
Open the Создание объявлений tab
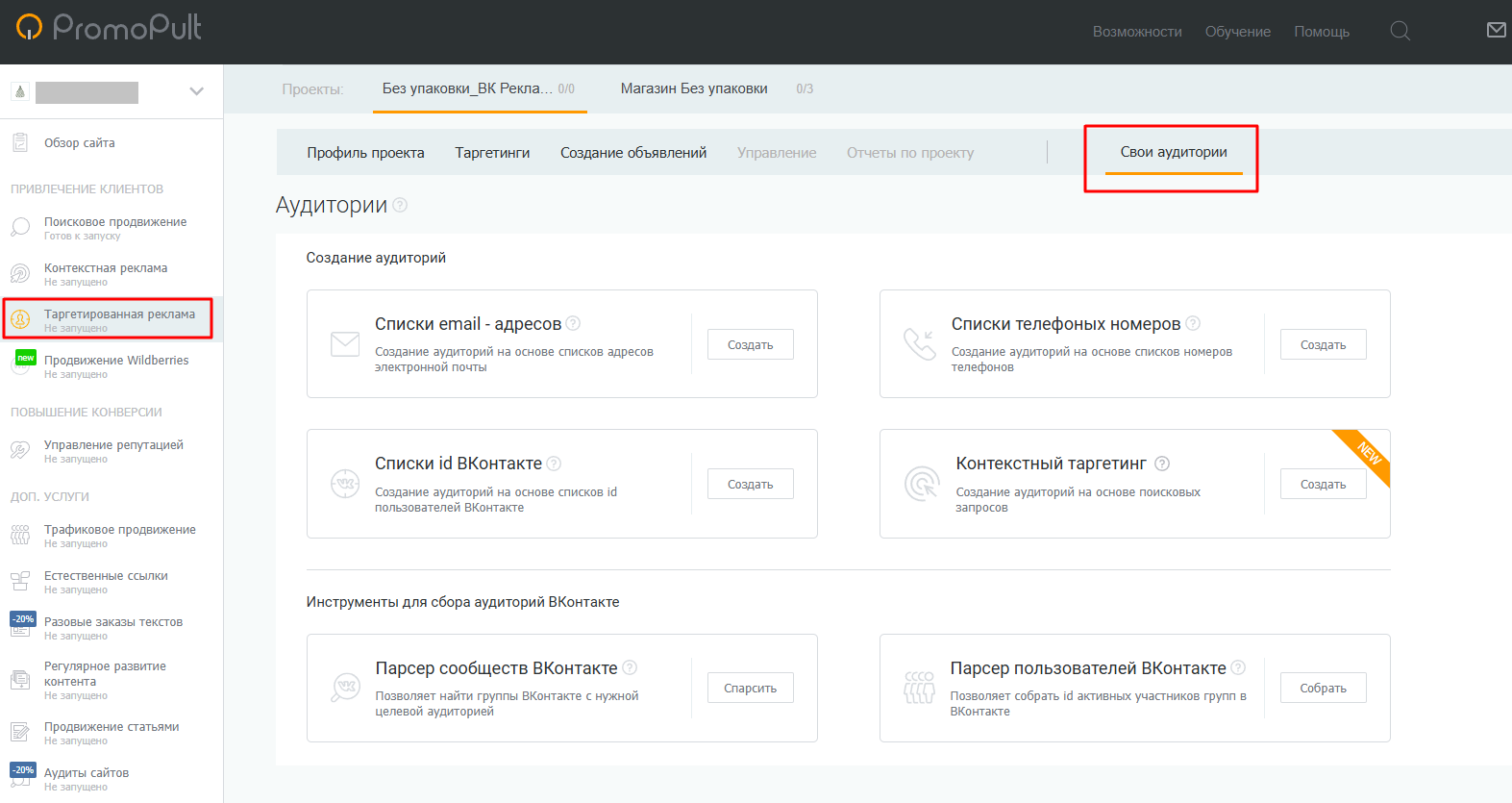633,153
